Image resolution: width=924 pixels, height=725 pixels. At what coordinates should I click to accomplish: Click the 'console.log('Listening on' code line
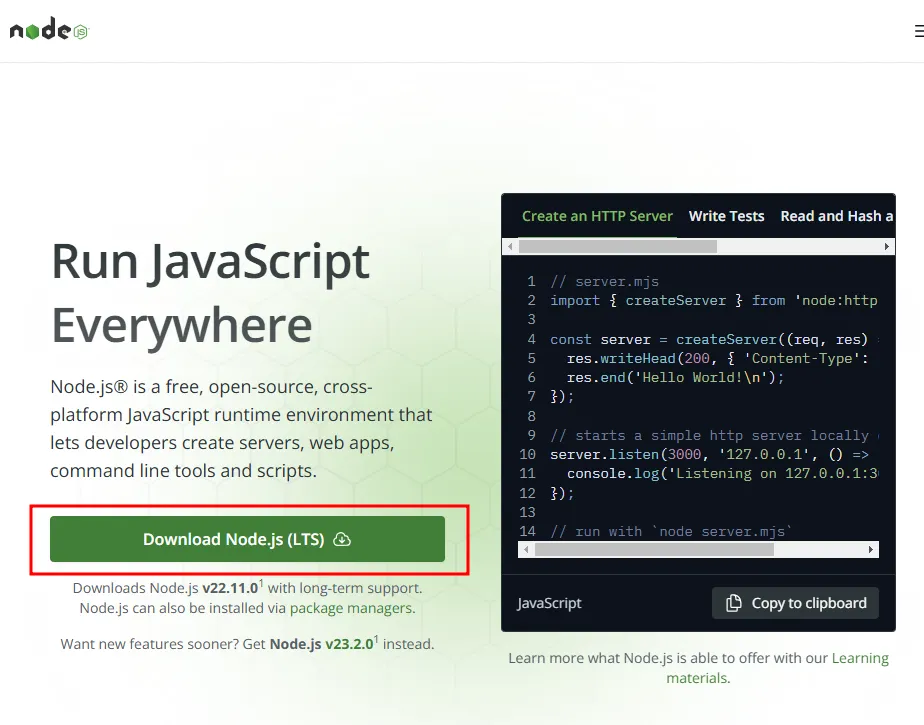click(722, 473)
